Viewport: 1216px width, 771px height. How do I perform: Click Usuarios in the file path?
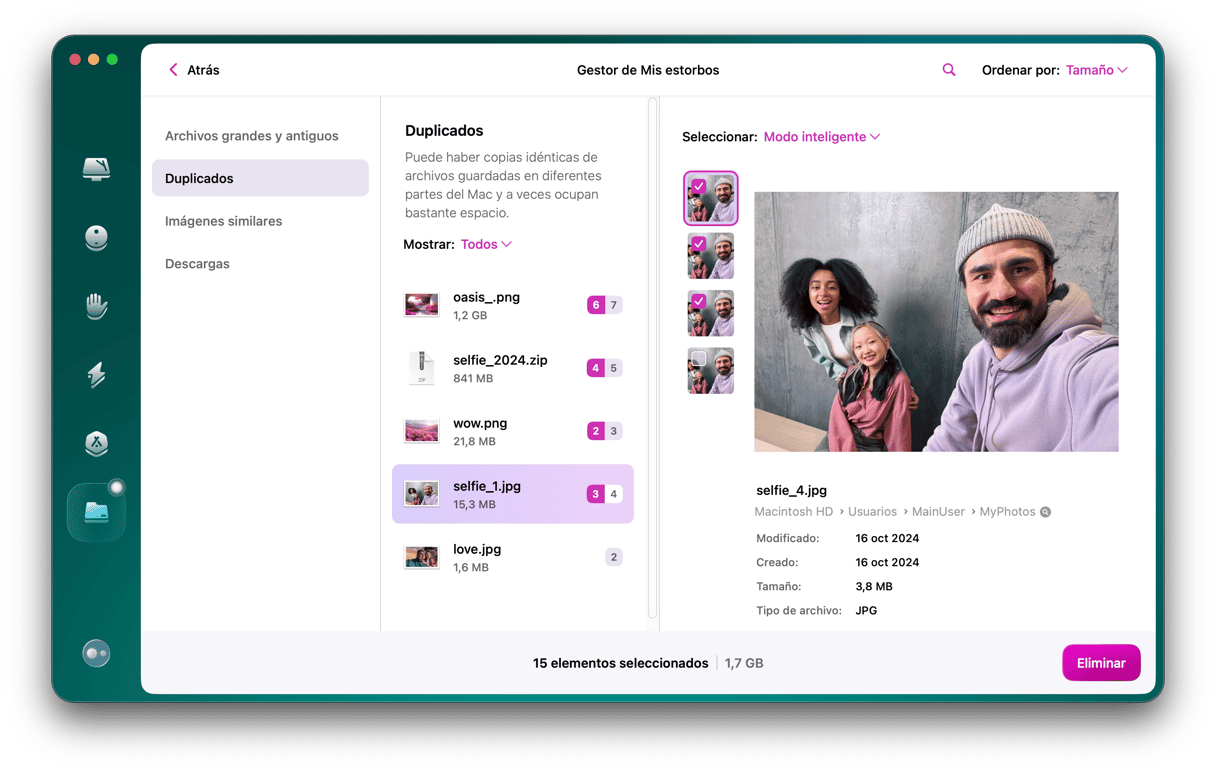(873, 512)
